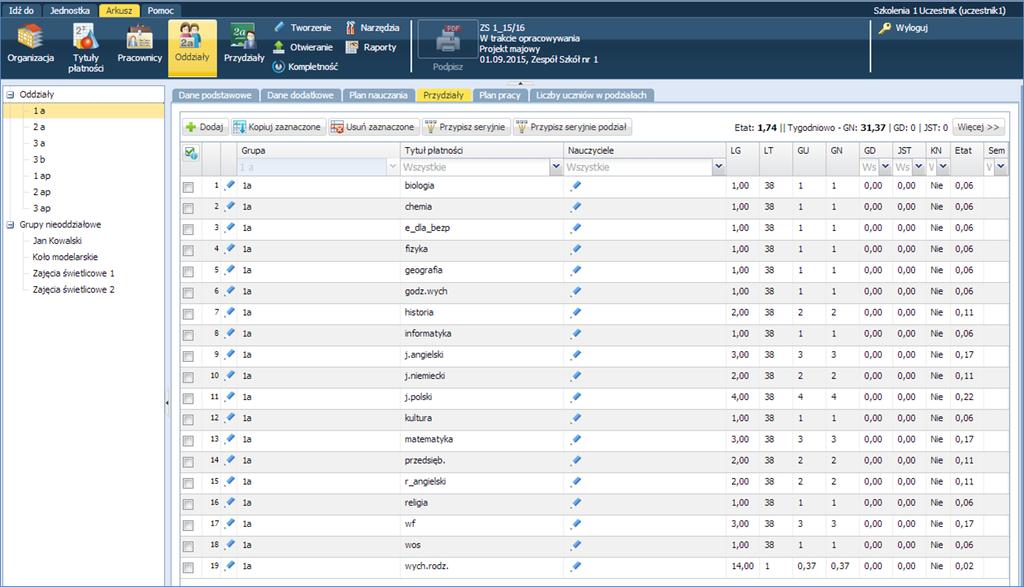Open the Nauczyciele filter dropdown
Screen dimensions: 1024x587
718,167
